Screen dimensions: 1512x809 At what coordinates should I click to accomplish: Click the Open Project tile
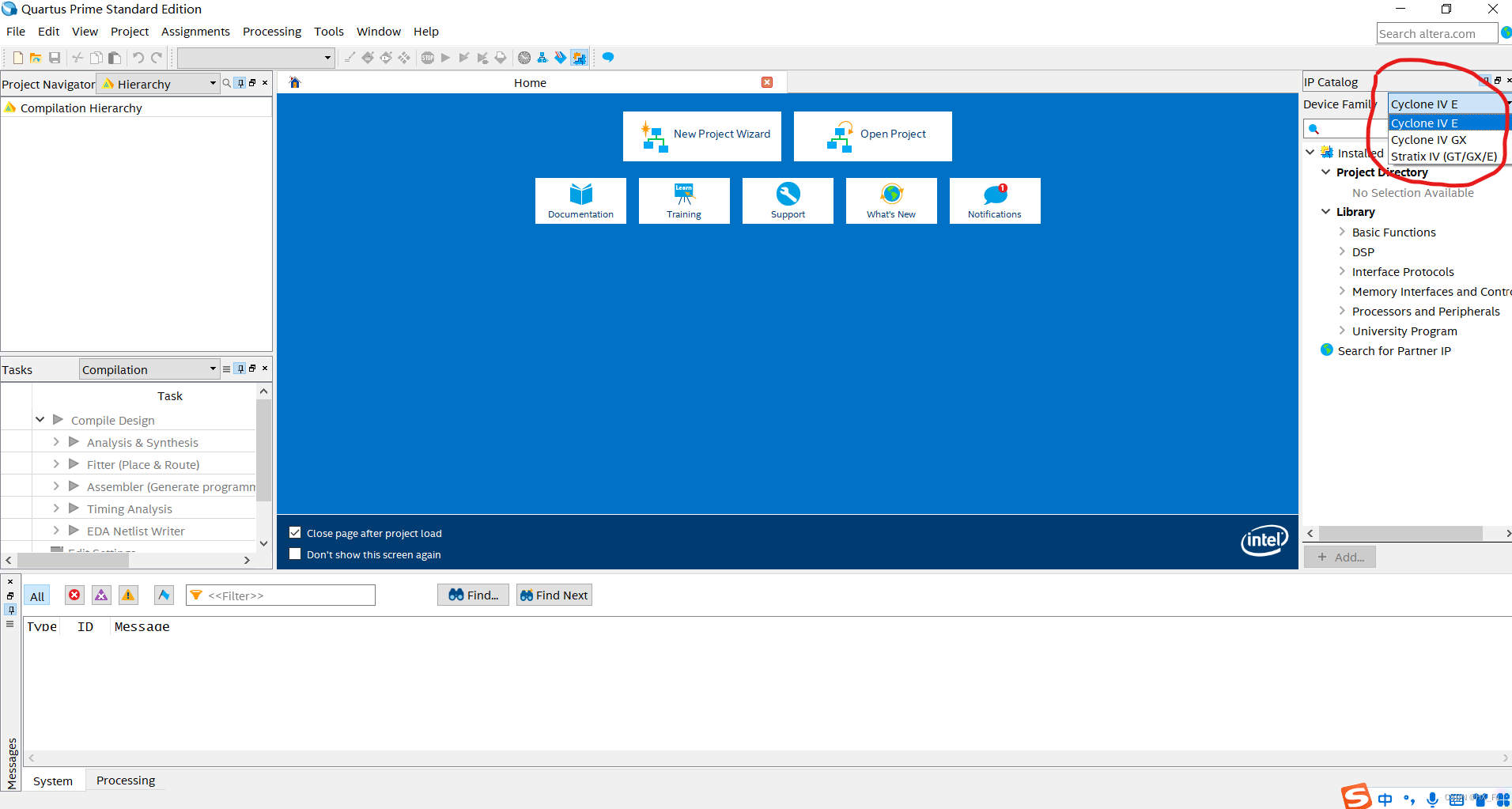tap(872, 136)
